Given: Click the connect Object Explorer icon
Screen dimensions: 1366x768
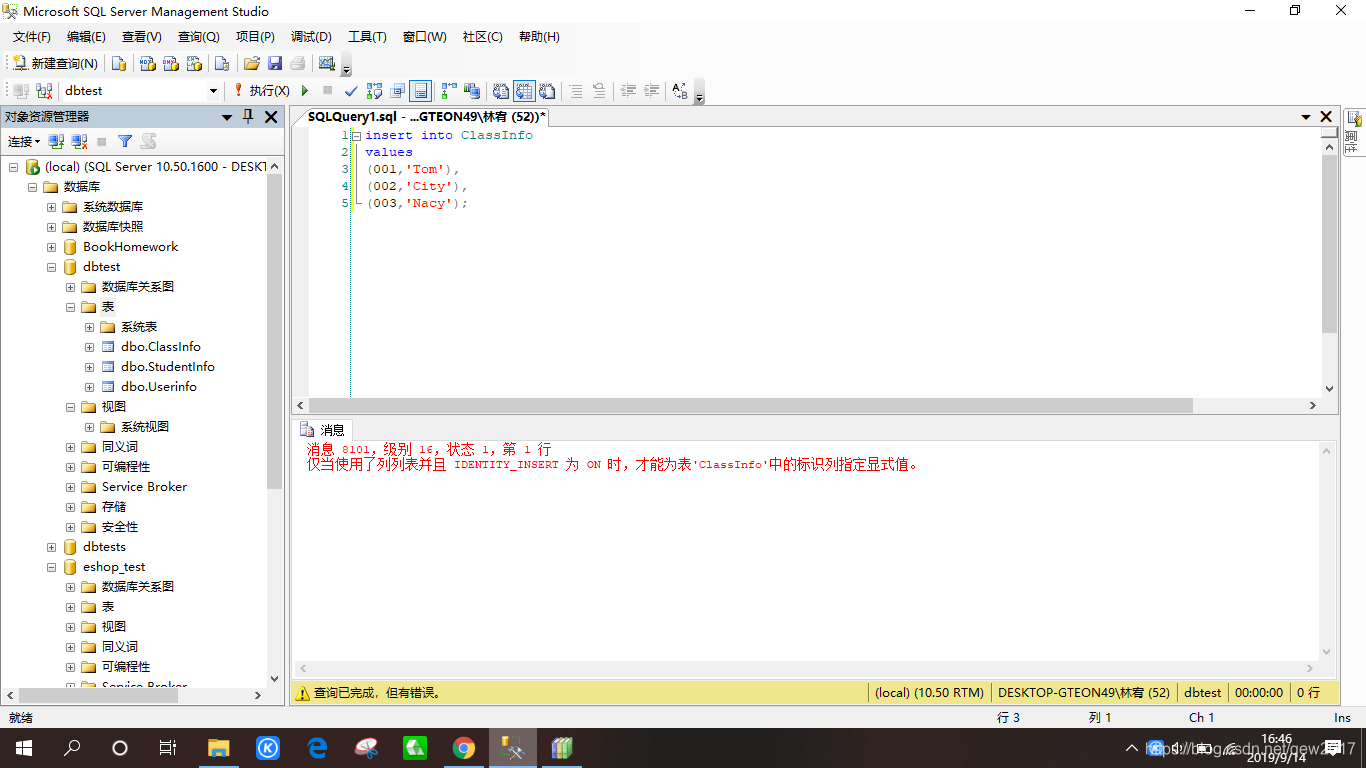Looking at the screenshot, I should [x=57, y=142].
